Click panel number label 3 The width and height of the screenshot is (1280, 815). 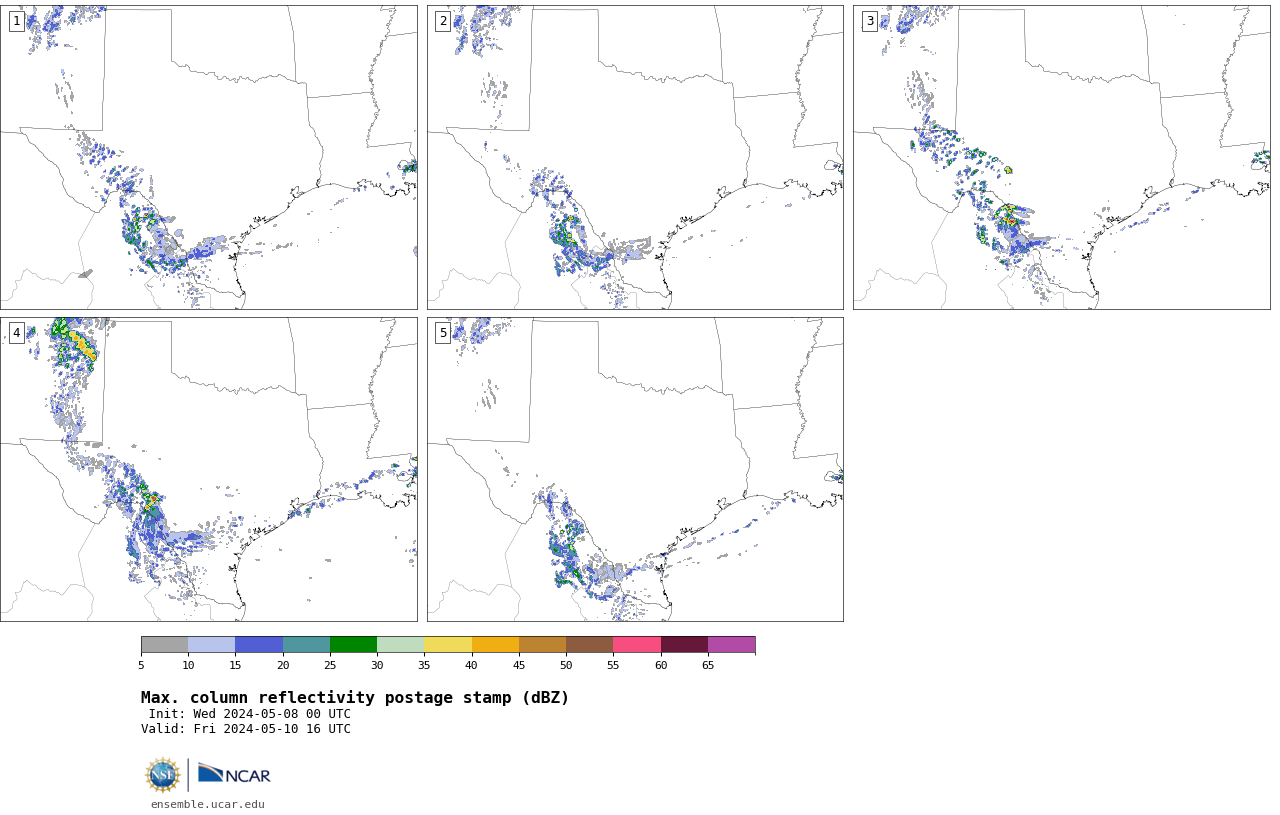(x=870, y=21)
